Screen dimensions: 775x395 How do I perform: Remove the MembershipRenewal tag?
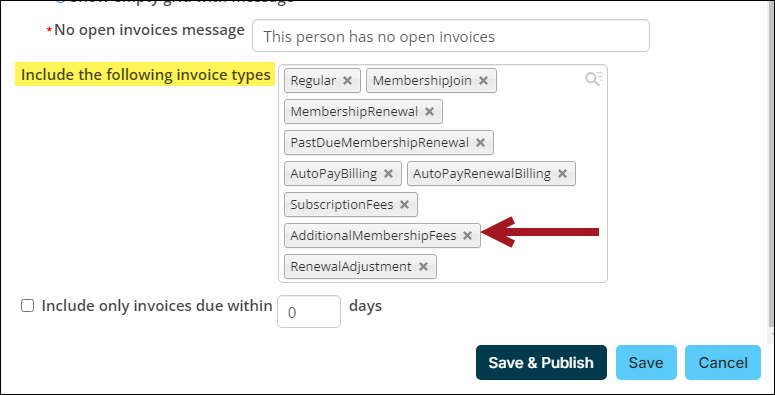pos(430,112)
